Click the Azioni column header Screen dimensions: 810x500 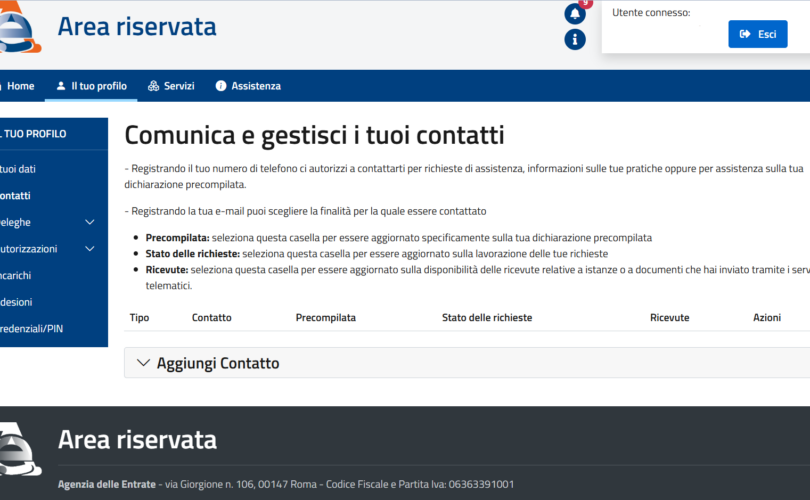tap(767, 317)
